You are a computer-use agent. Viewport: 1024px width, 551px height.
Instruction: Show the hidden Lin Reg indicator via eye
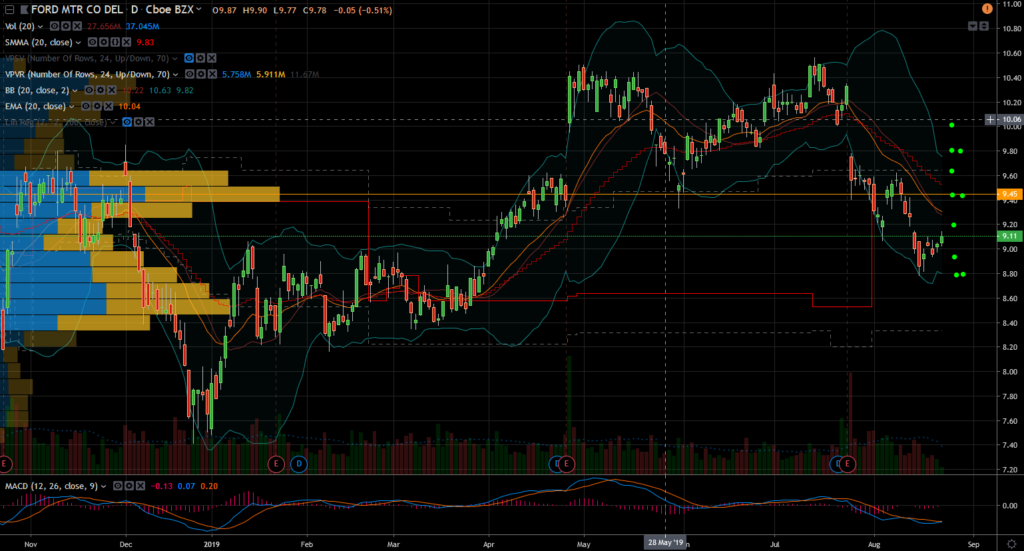point(127,122)
